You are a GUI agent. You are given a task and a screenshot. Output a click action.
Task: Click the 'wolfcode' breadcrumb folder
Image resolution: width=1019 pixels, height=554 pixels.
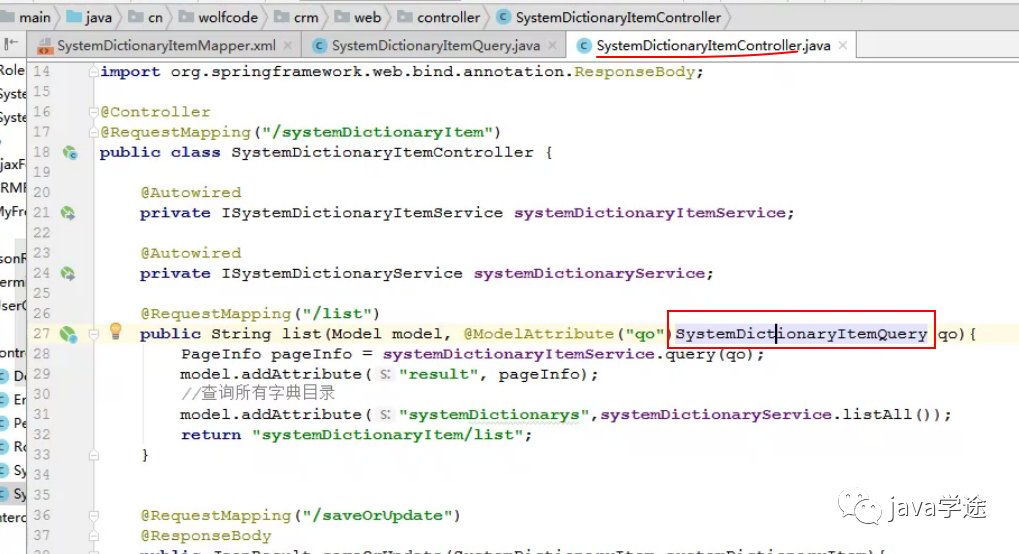pyautogui.click(x=219, y=18)
